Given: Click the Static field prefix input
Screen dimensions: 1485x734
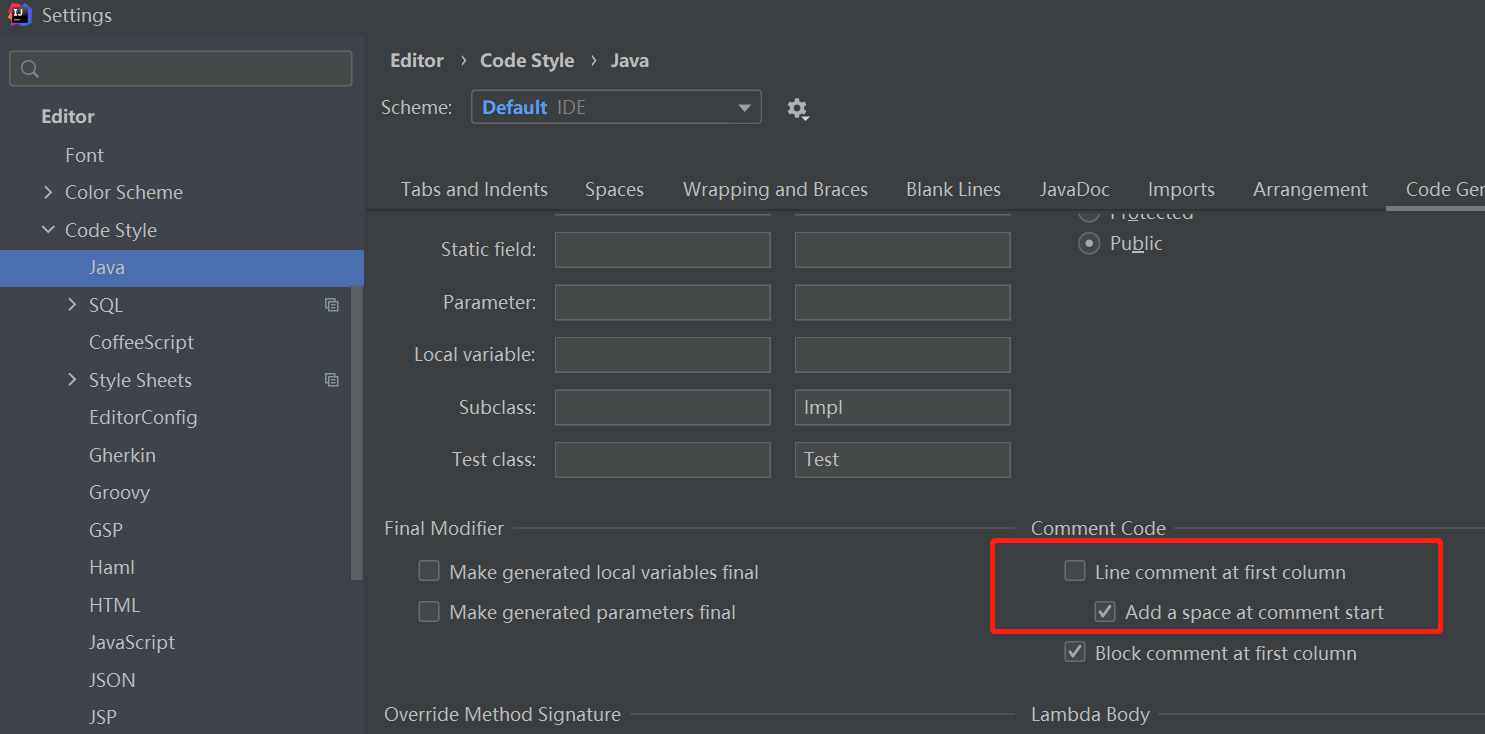Looking at the screenshot, I should tap(663, 250).
